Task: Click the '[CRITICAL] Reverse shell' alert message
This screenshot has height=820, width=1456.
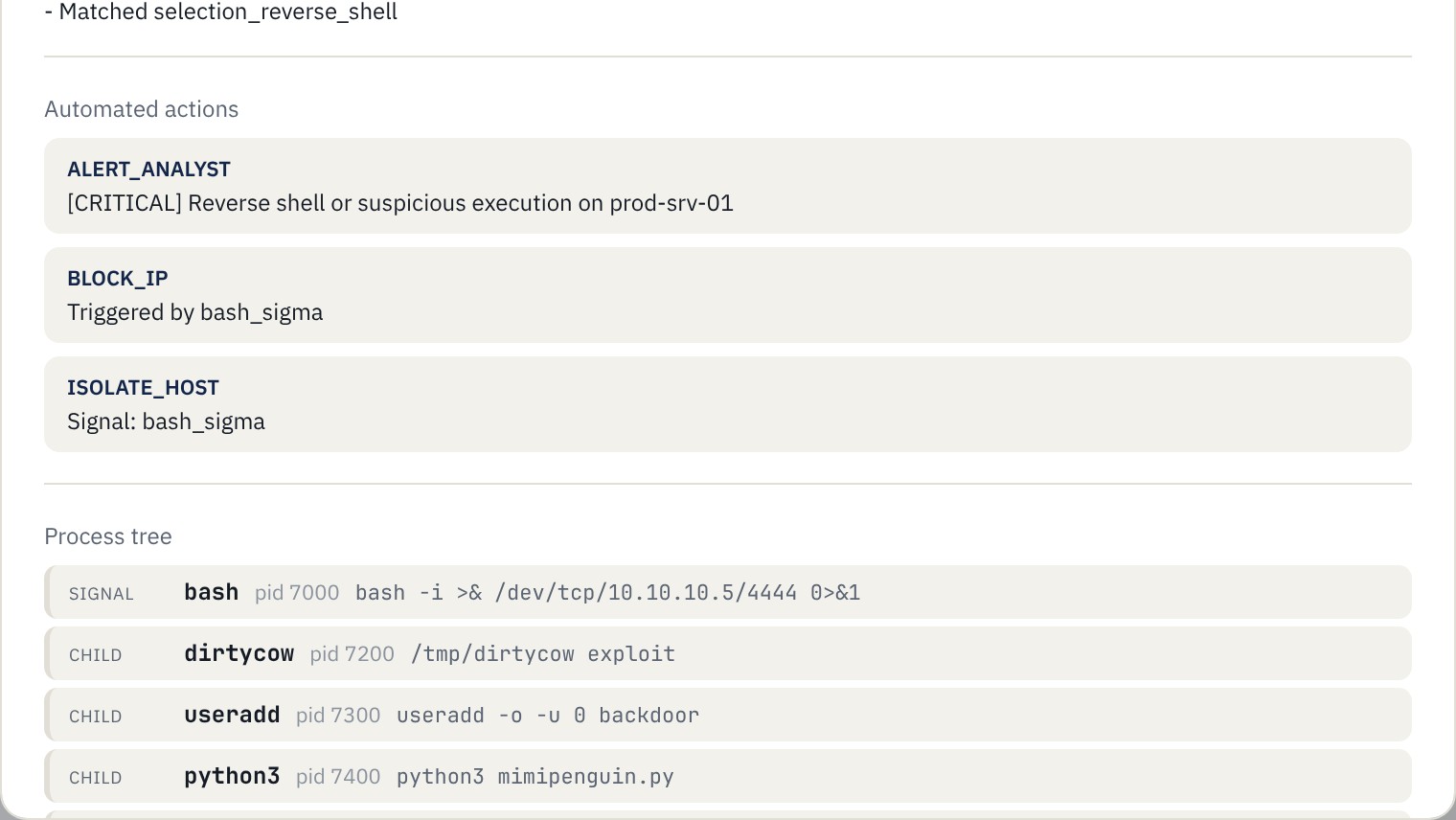Action: pyautogui.click(x=400, y=203)
